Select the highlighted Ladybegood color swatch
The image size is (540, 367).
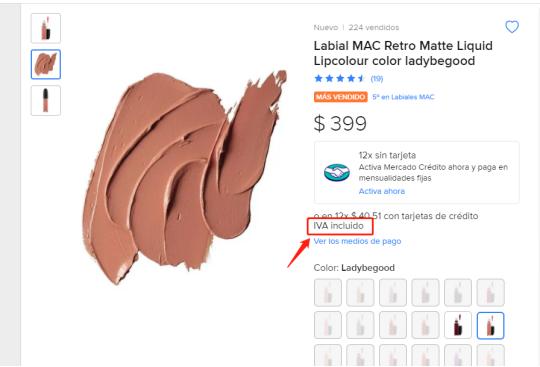tap(490, 325)
